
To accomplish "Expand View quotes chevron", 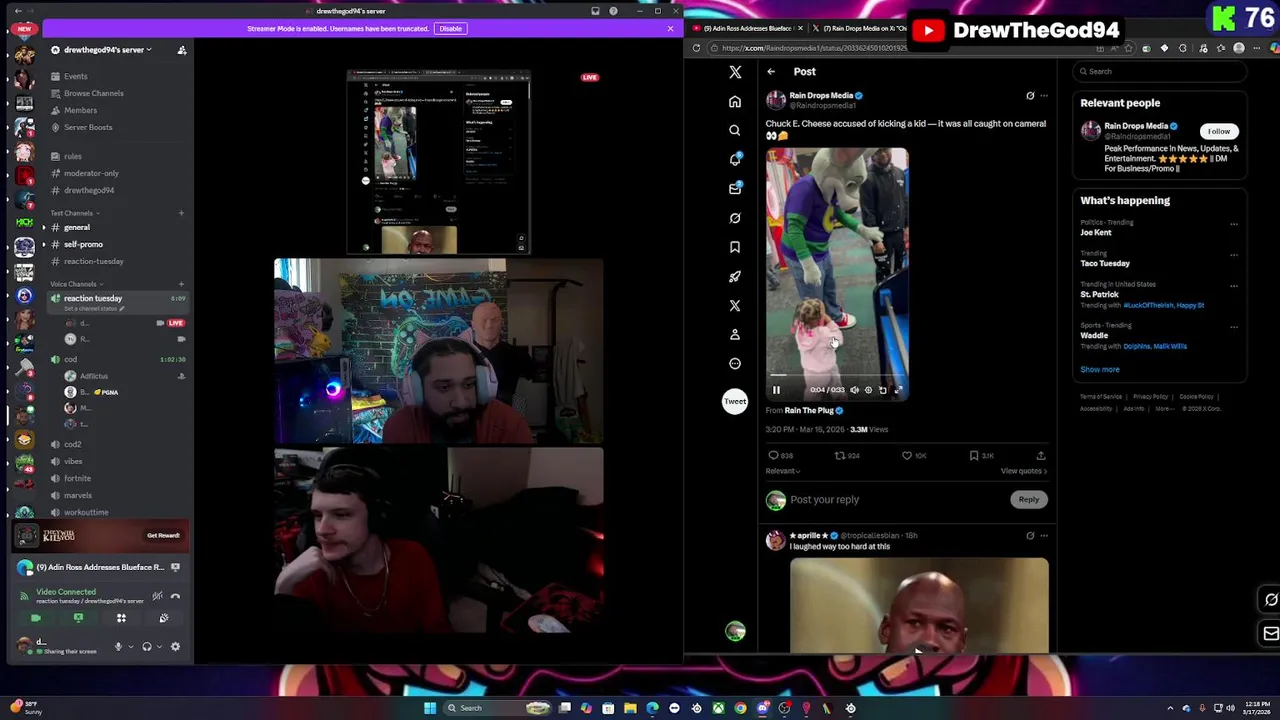I will [1024, 471].
